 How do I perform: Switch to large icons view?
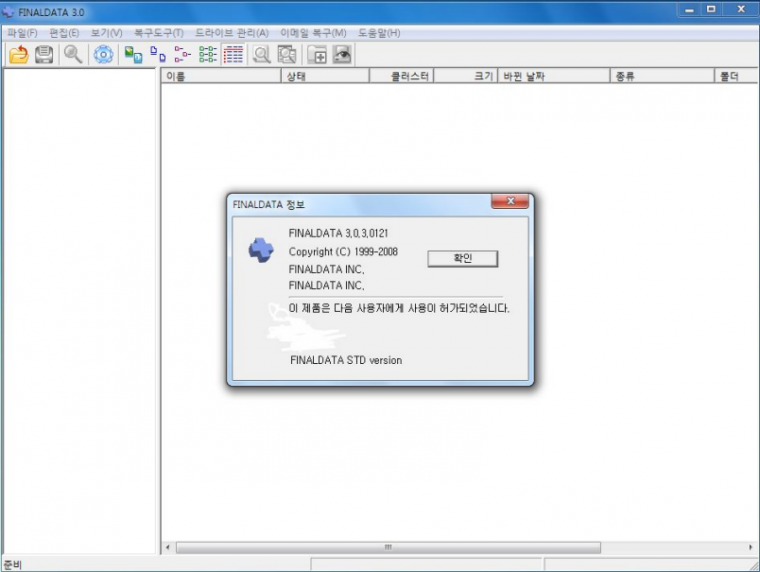(133, 55)
